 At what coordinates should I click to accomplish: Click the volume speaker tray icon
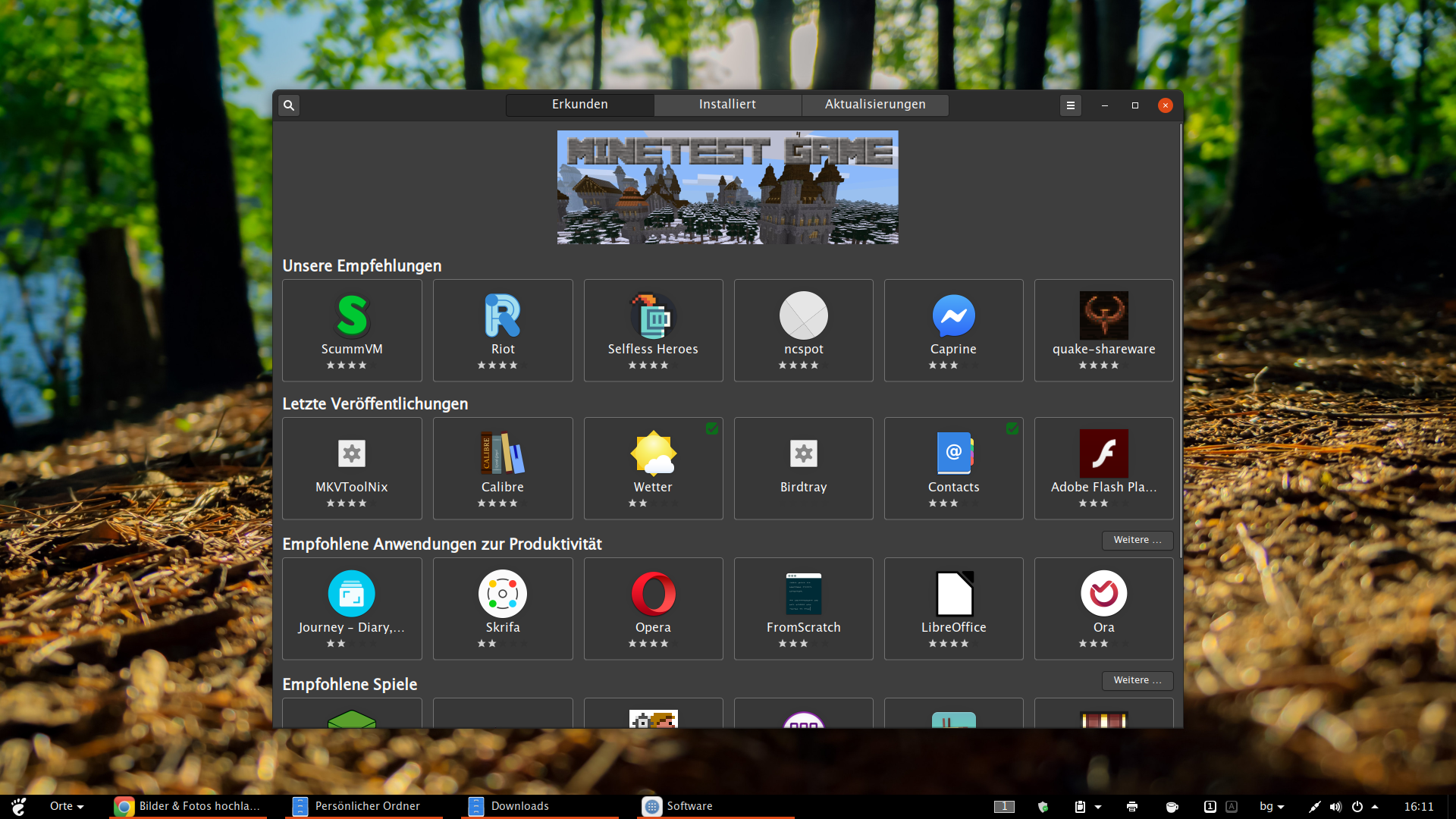tap(1335, 807)
